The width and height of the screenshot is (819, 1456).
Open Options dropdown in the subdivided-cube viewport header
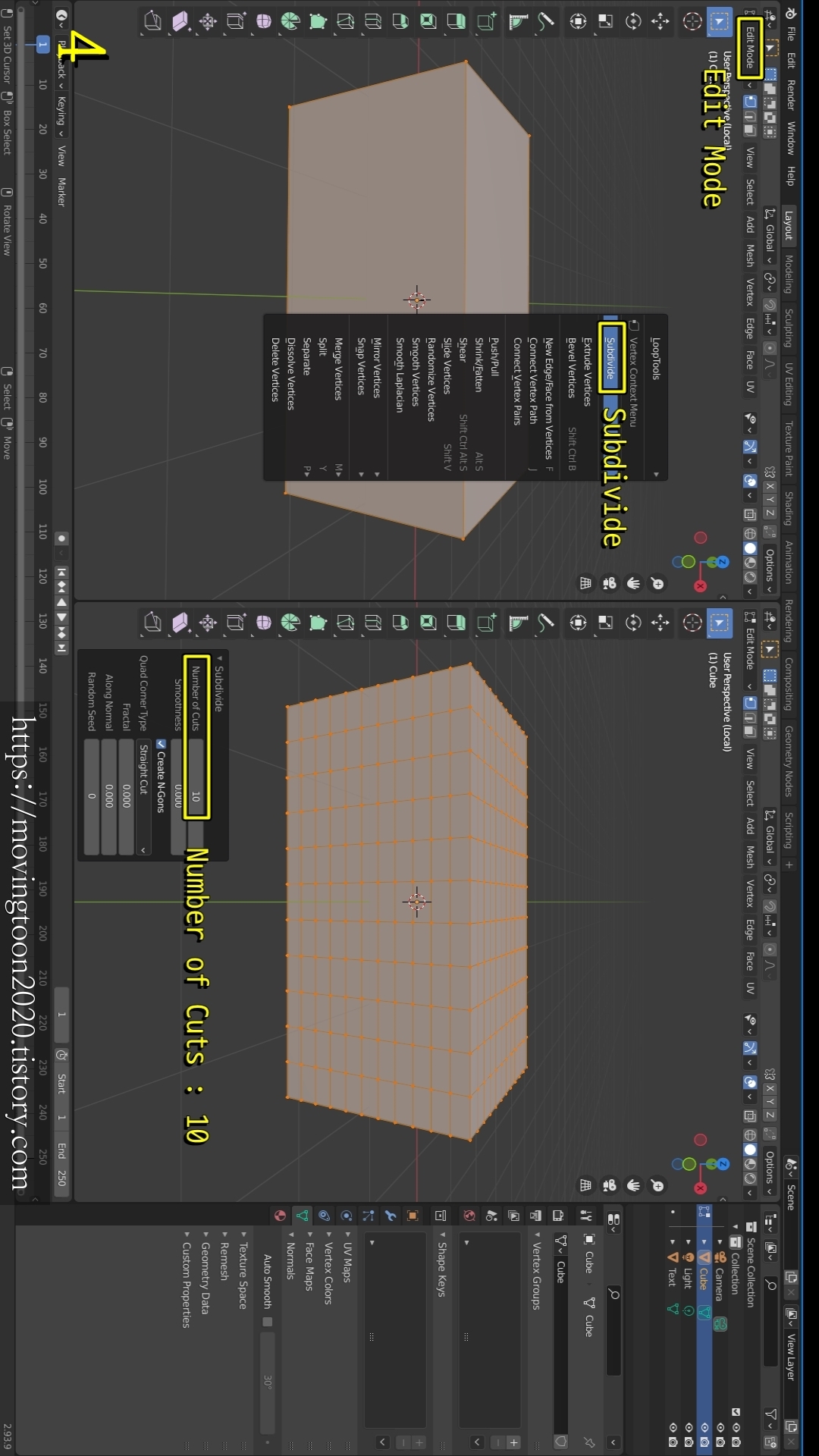[770, 1172]
